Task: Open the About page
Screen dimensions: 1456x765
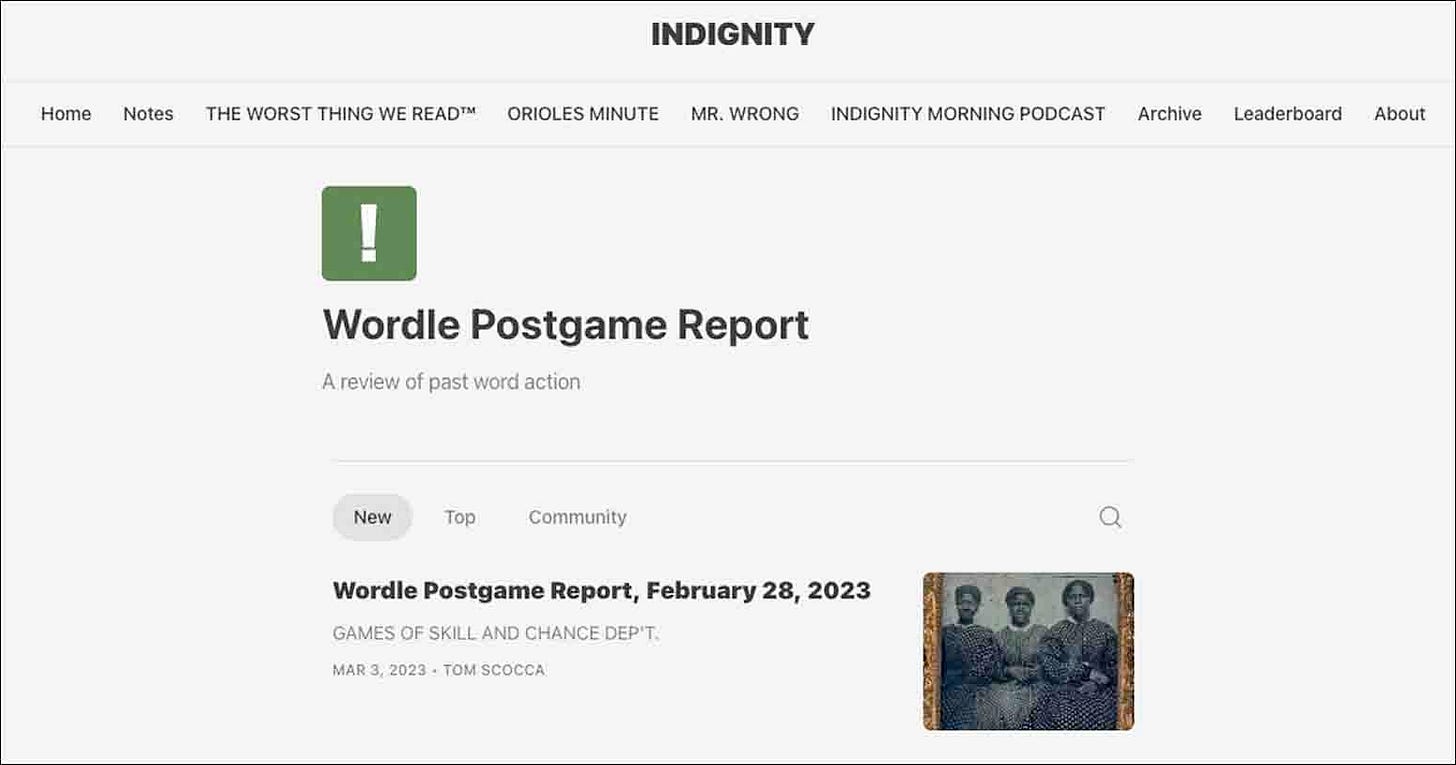Action: (1399, 114)
